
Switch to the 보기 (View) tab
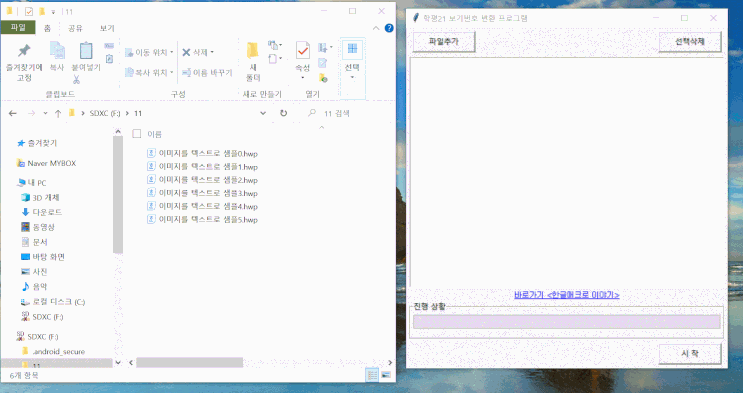107,28
